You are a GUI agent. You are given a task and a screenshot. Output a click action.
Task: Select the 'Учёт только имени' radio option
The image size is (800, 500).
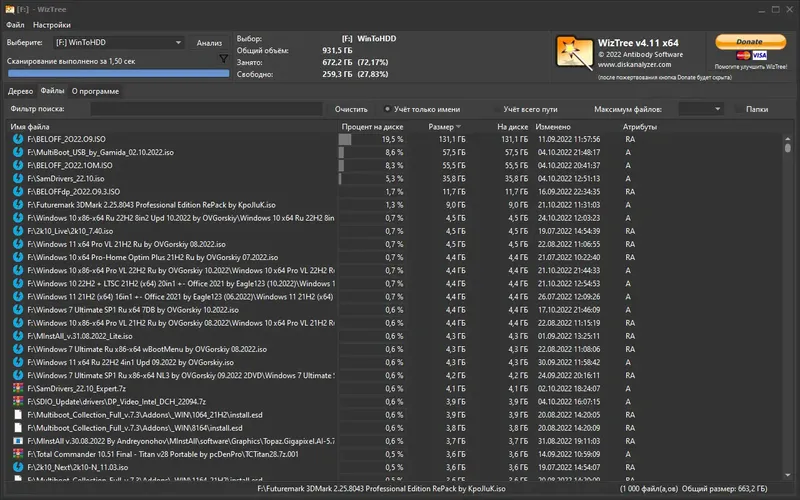387,109
